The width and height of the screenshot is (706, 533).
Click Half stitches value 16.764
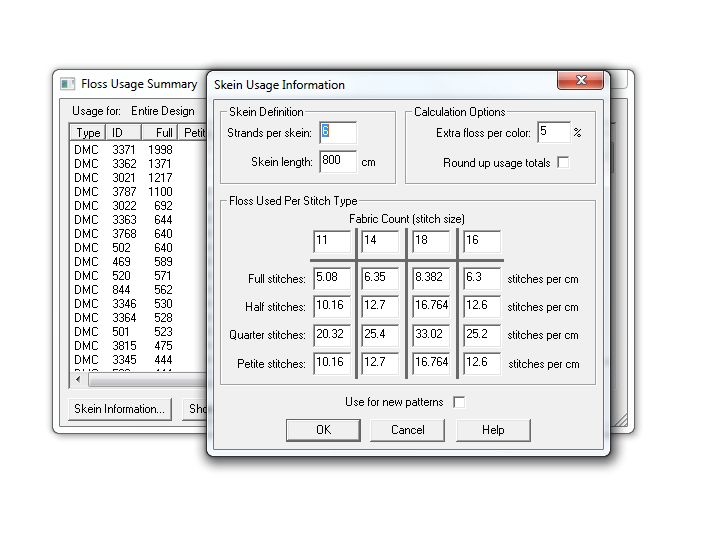[x=431, y=306]
